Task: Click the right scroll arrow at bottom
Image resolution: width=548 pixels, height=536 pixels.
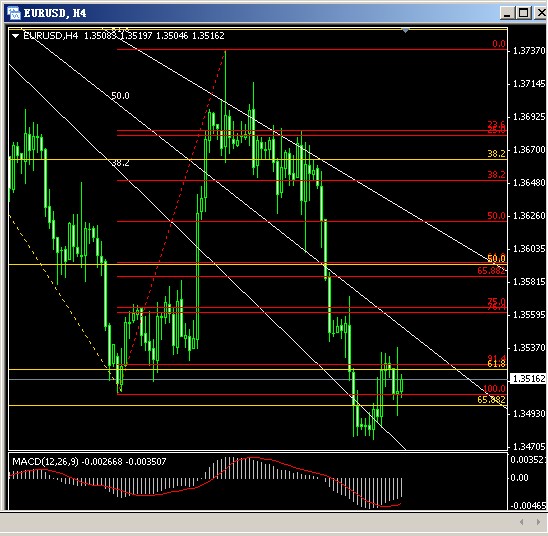Action: [x=538, y=522]
